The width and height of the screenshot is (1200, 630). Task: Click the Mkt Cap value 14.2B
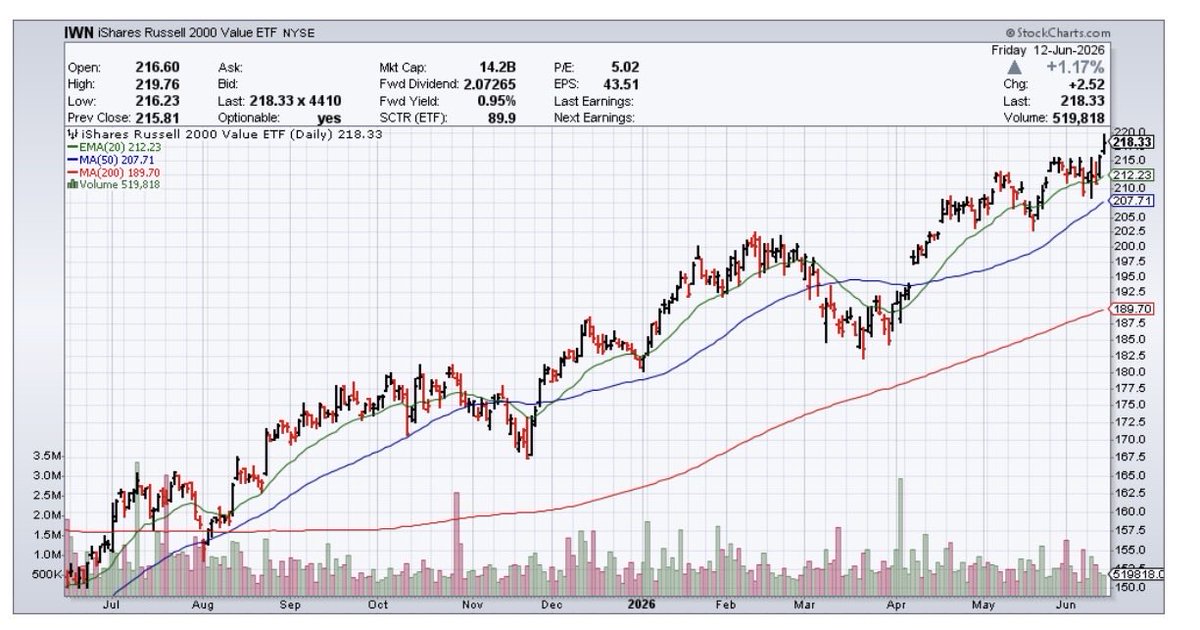click(x=496, y=67)
